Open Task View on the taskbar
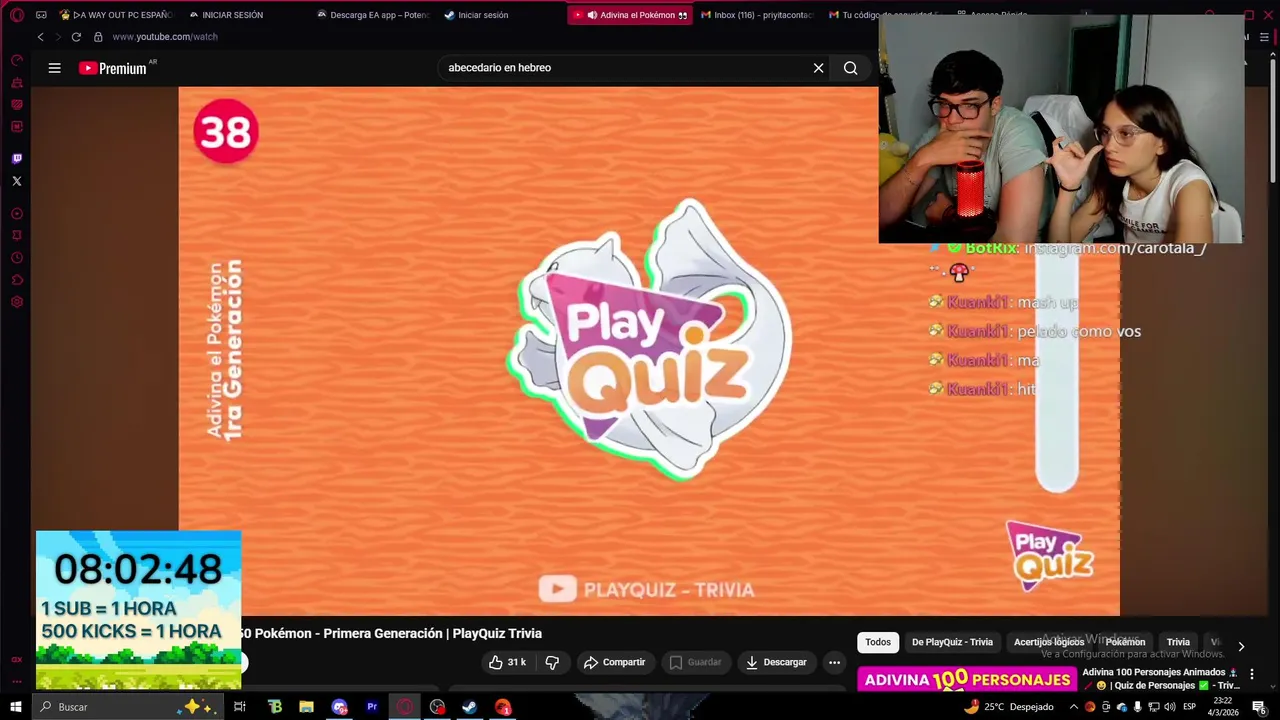This screenshot has height=720, width=1280. pyautogui.click(x=240, y=707)
